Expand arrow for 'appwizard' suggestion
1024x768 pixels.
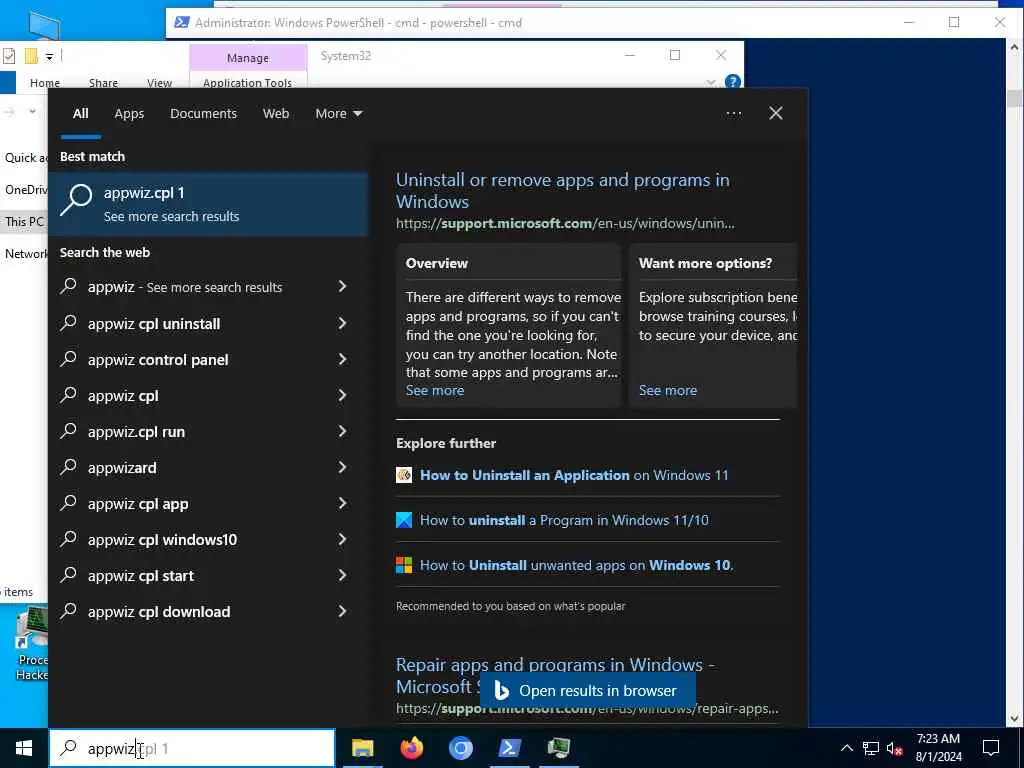click(x=342, y=467)
